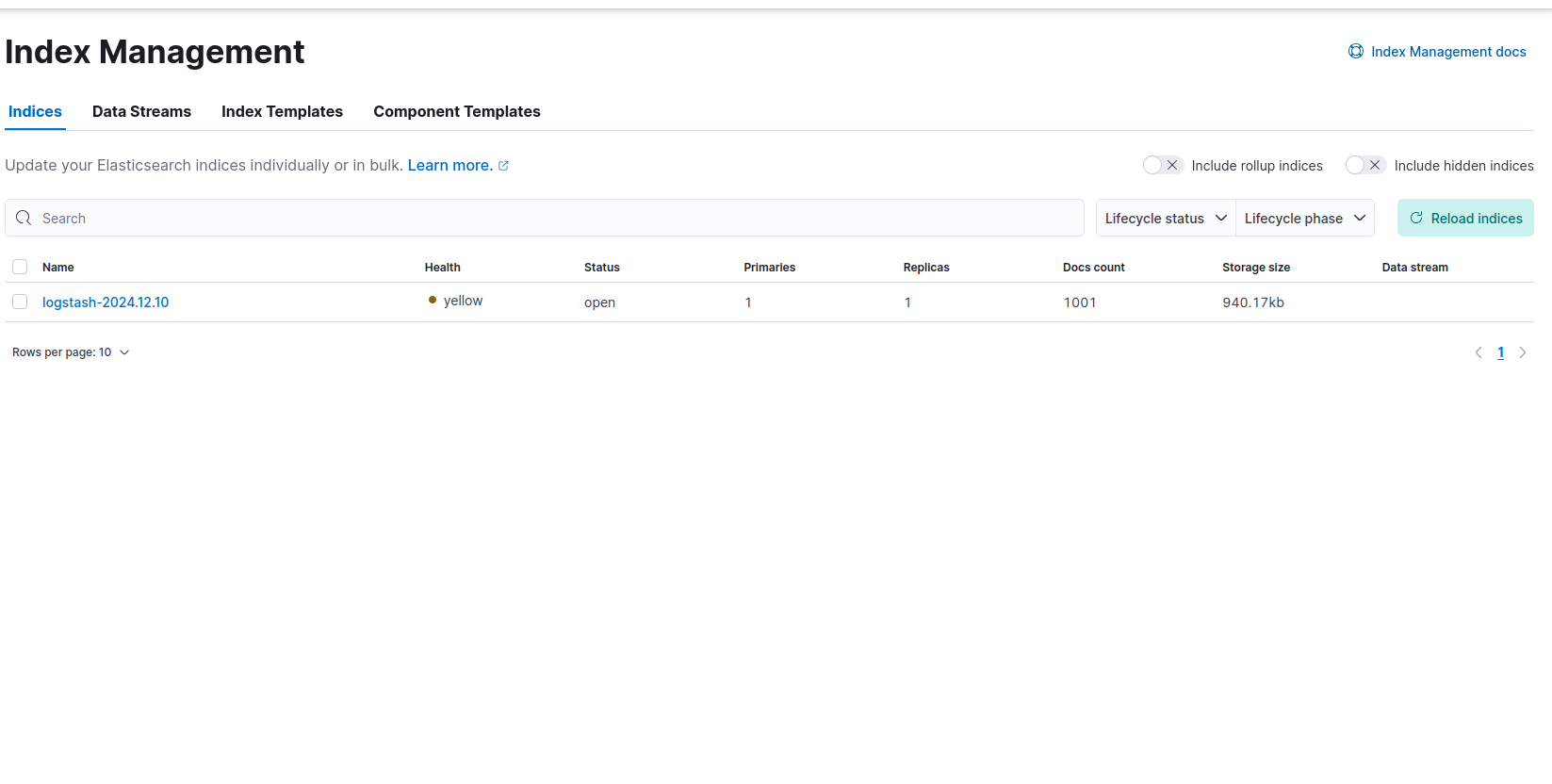
Task: Open the logstash-2024.12.10 index link
Action: pos(106,302)
